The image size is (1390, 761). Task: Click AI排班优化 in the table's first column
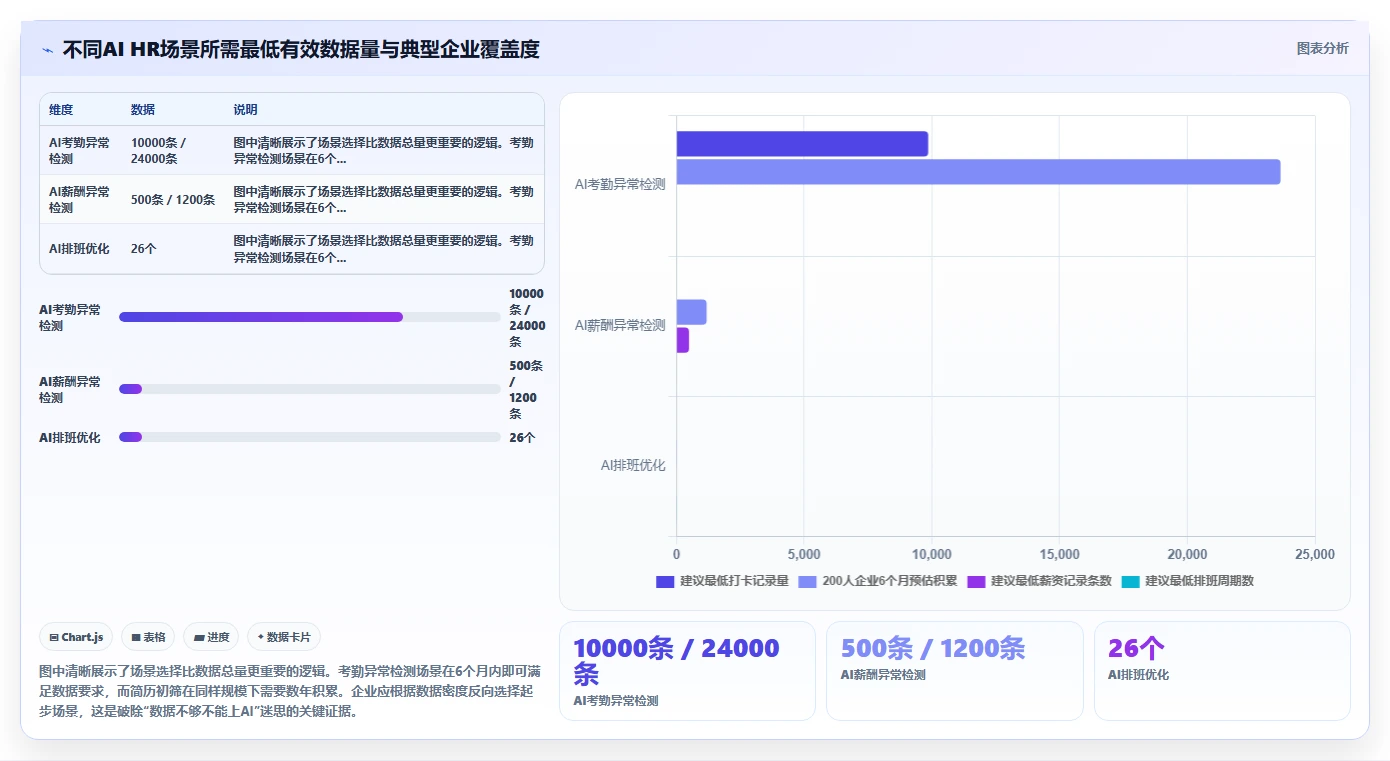(79, 248)
